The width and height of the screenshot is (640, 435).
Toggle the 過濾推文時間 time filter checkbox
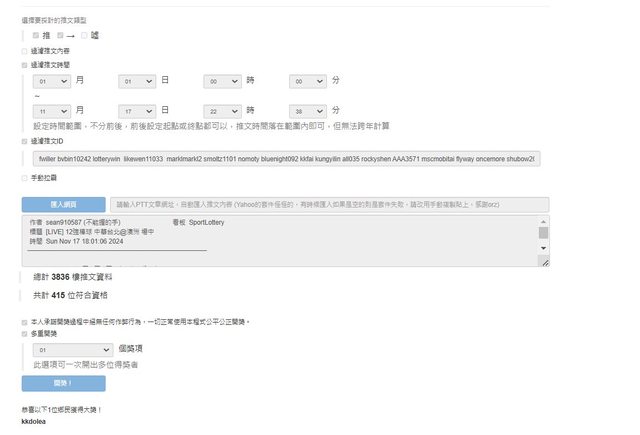25,65
